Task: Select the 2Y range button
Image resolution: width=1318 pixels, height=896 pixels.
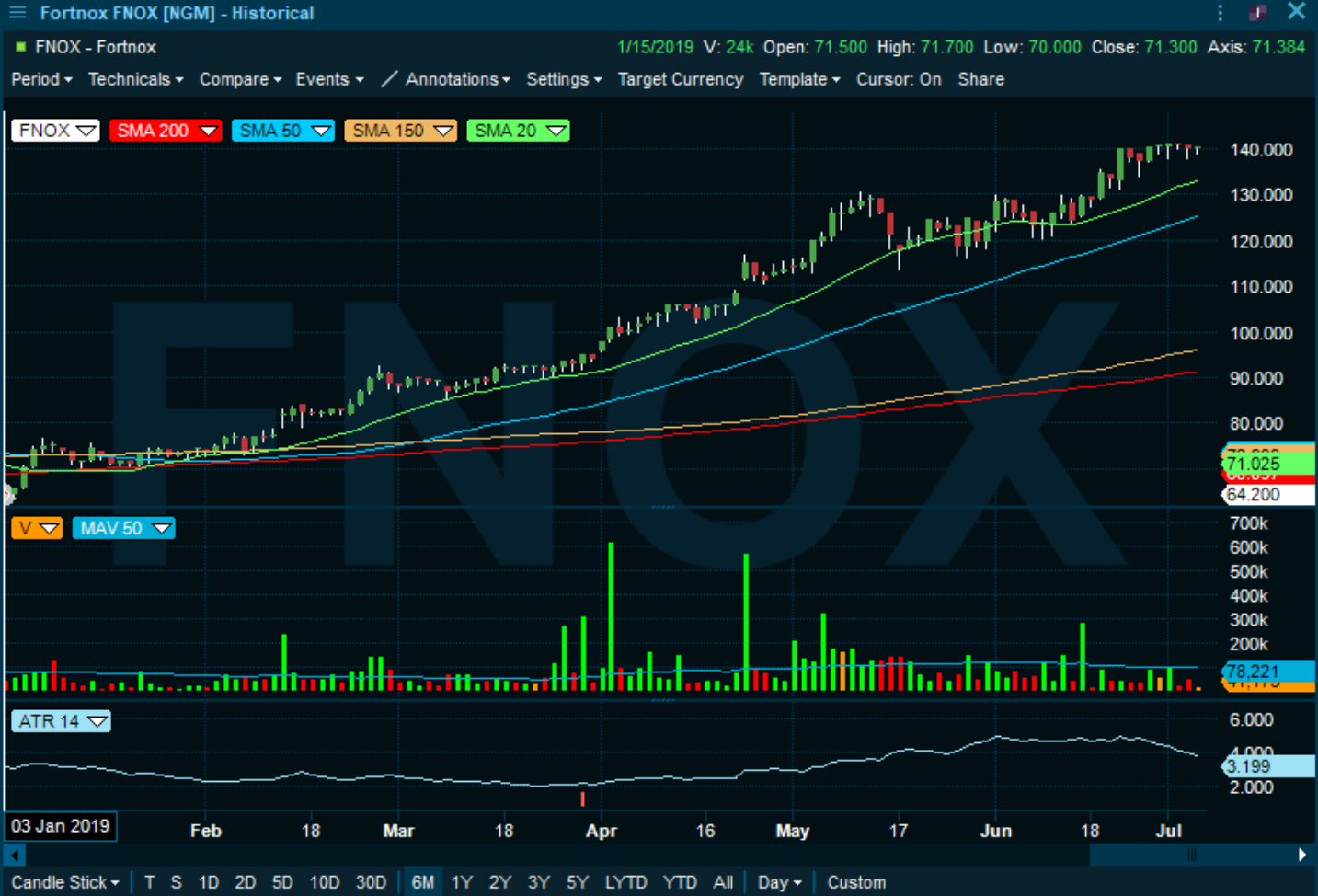Action: tap(499, 882)
